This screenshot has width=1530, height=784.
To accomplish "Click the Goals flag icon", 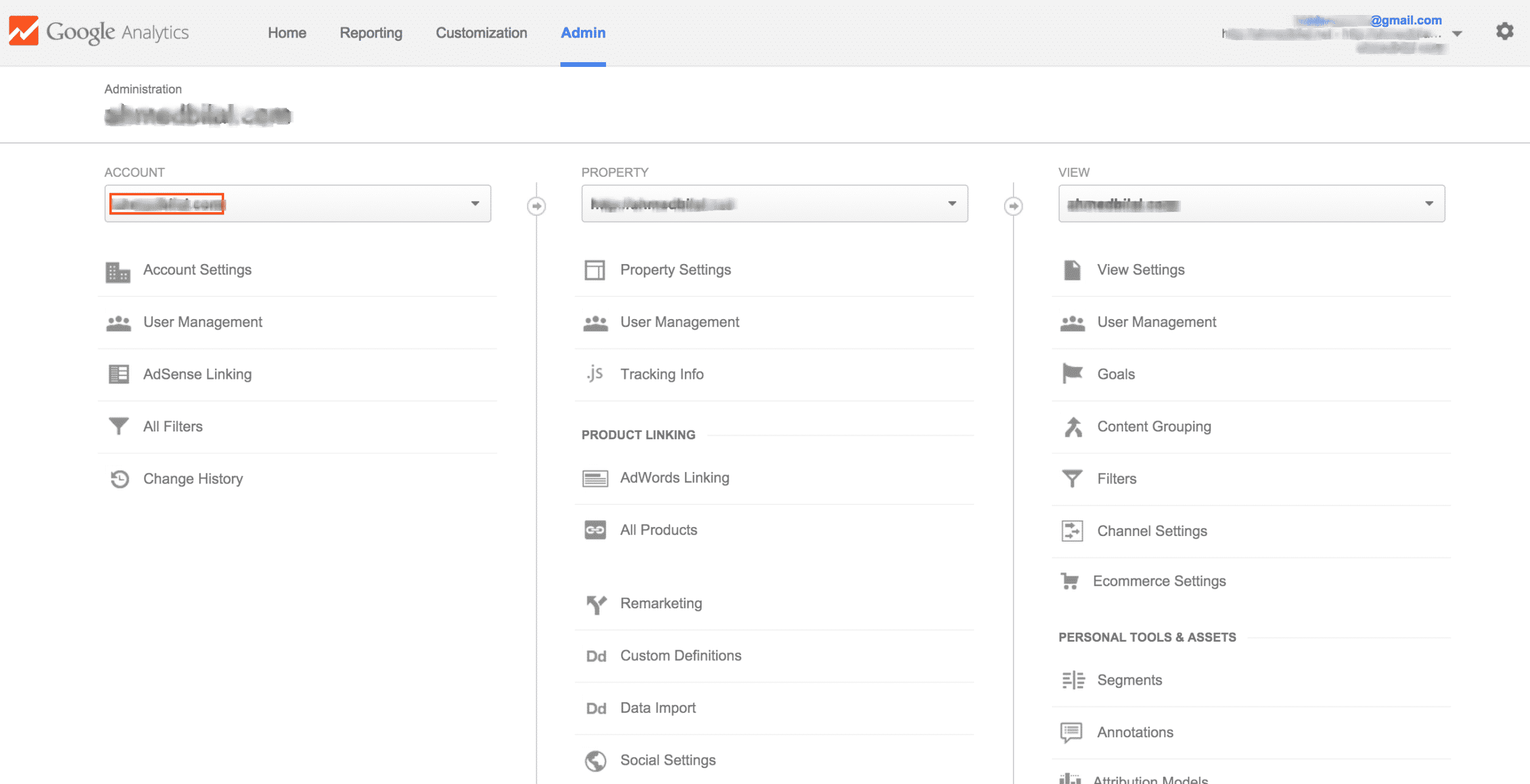I will point(1072,373).
